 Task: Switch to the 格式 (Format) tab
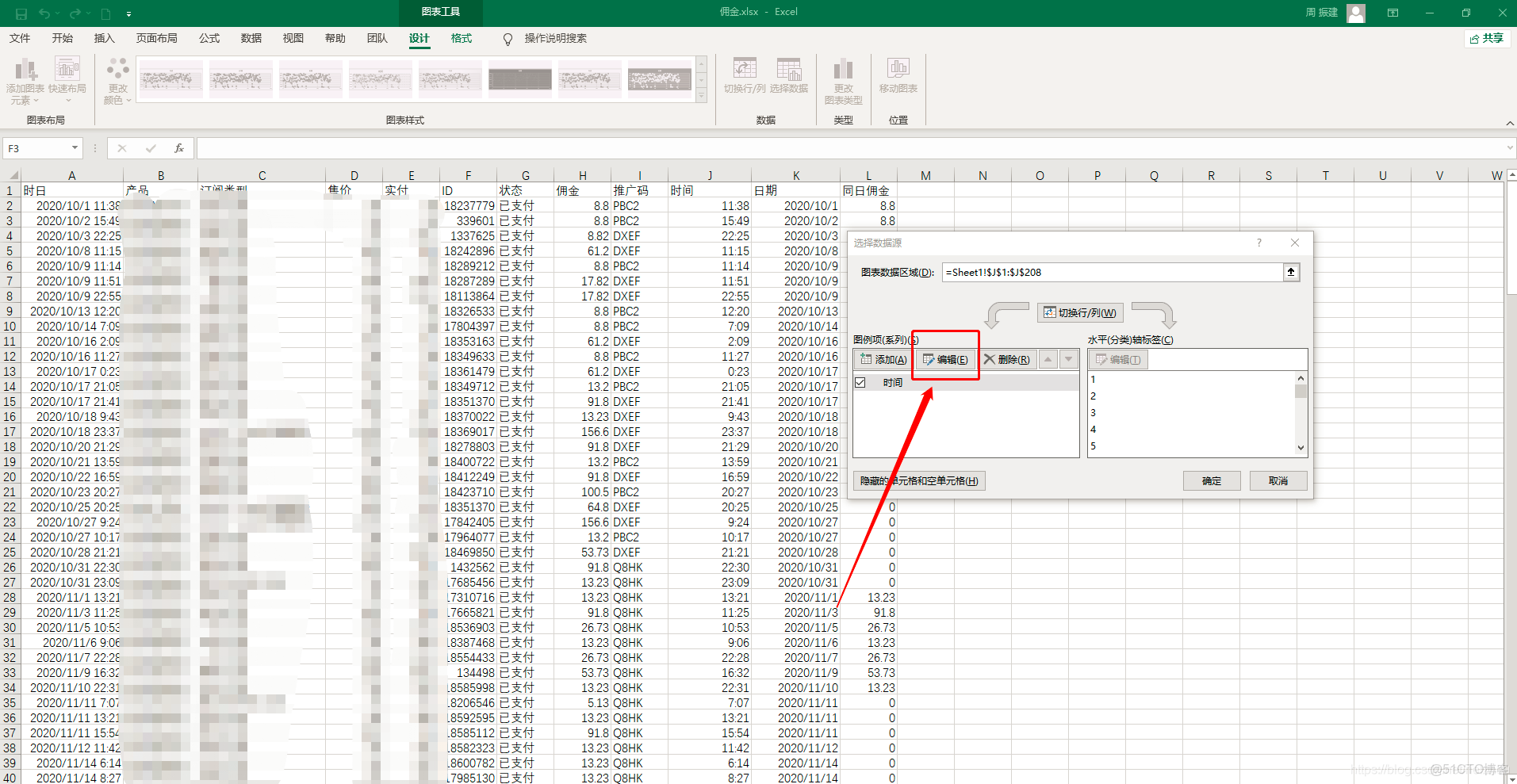pos(462,38)
